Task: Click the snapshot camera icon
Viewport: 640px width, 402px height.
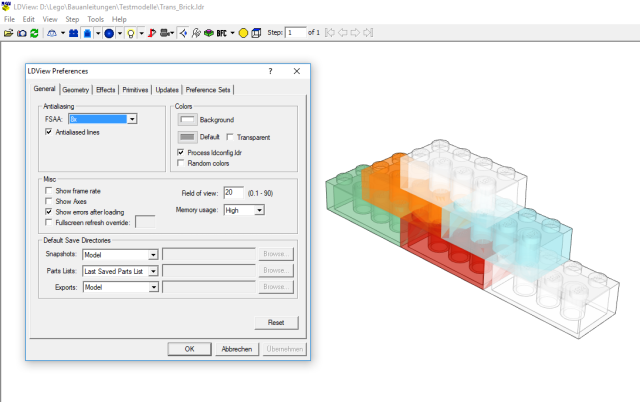Action: 22,33
